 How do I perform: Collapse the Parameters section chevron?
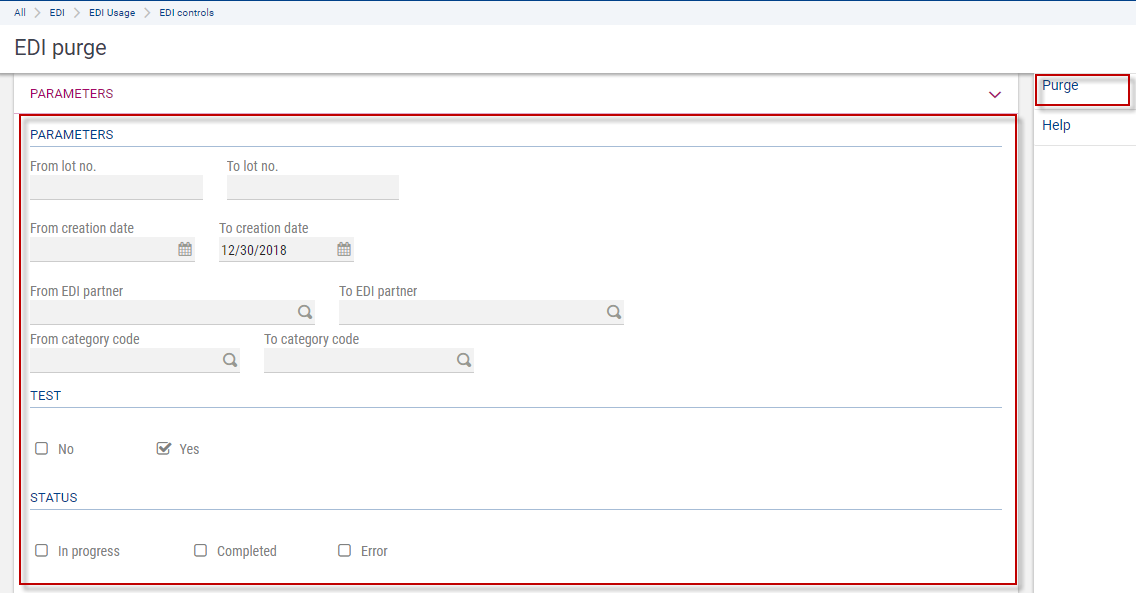coord(994,94)
